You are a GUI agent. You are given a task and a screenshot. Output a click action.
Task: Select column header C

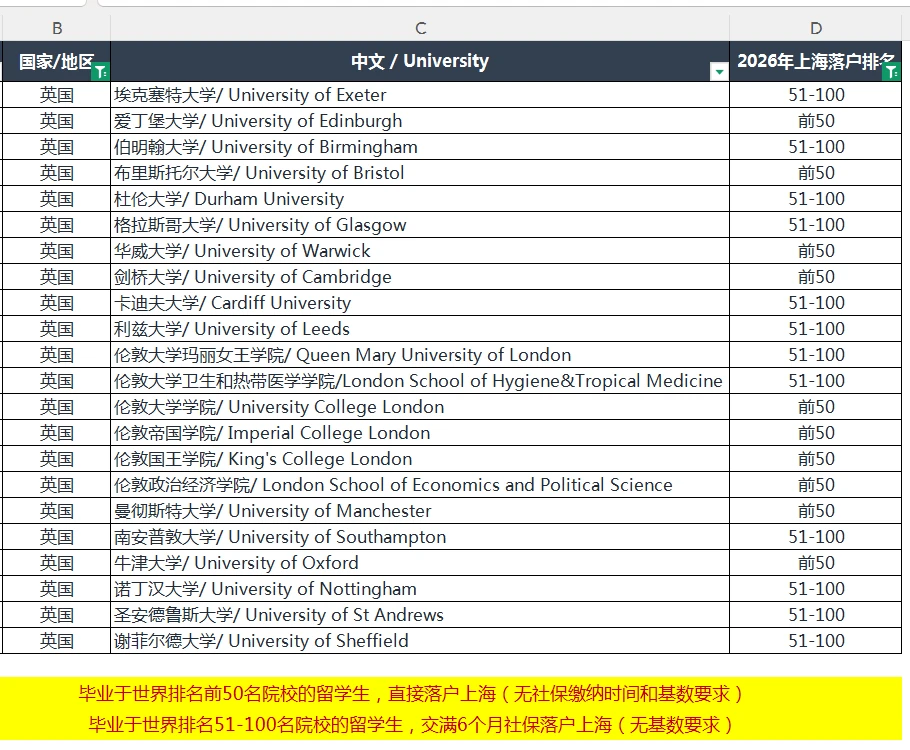[x=420, y=29]
